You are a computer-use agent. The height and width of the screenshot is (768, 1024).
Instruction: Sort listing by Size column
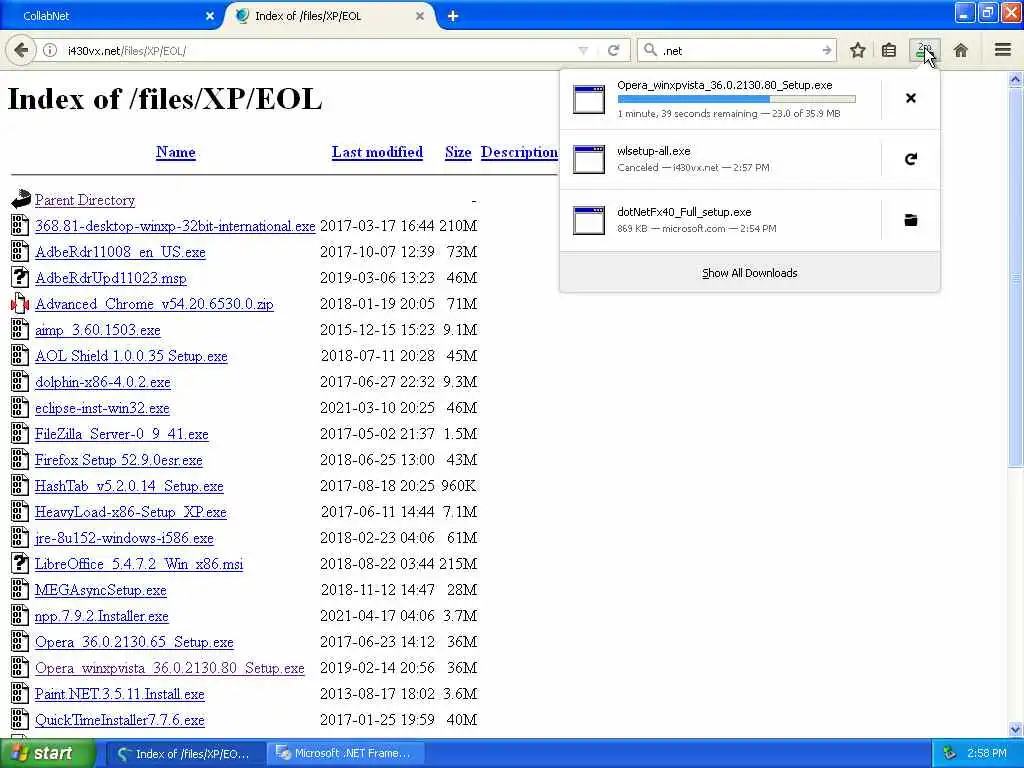[x=458, y=152]
